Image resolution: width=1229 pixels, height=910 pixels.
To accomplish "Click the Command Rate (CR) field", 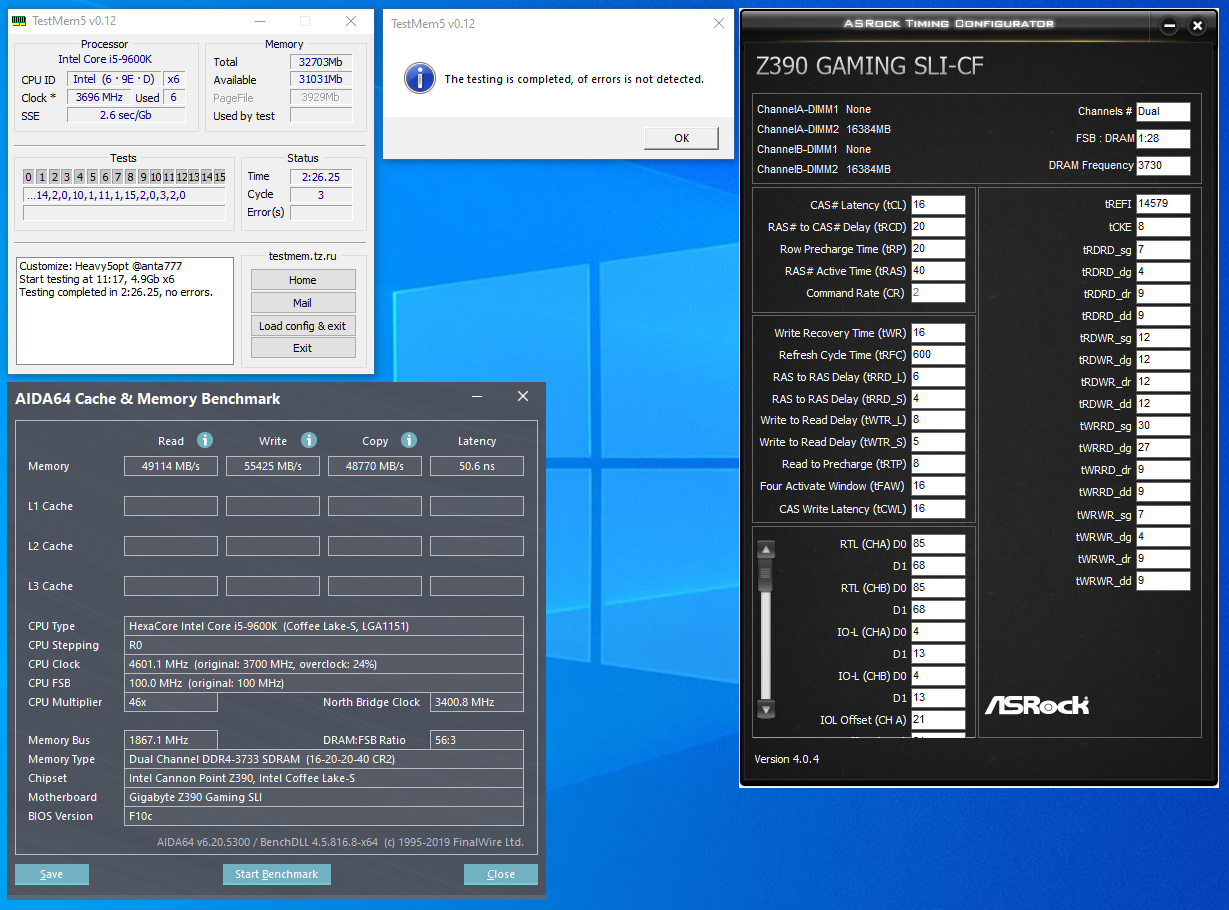I will [938, 293].
